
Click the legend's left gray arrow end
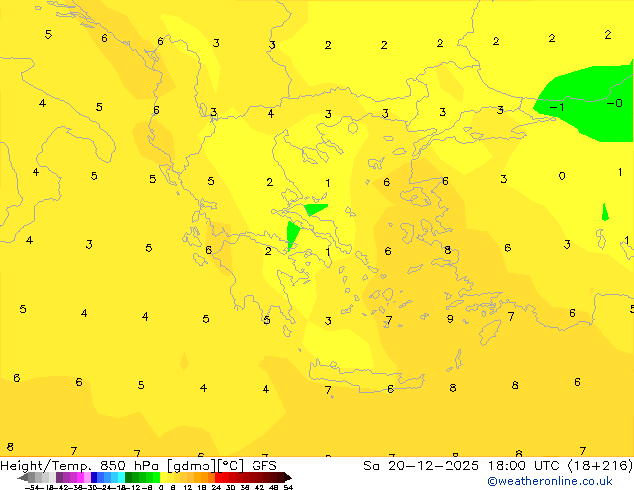click(23, 477)
